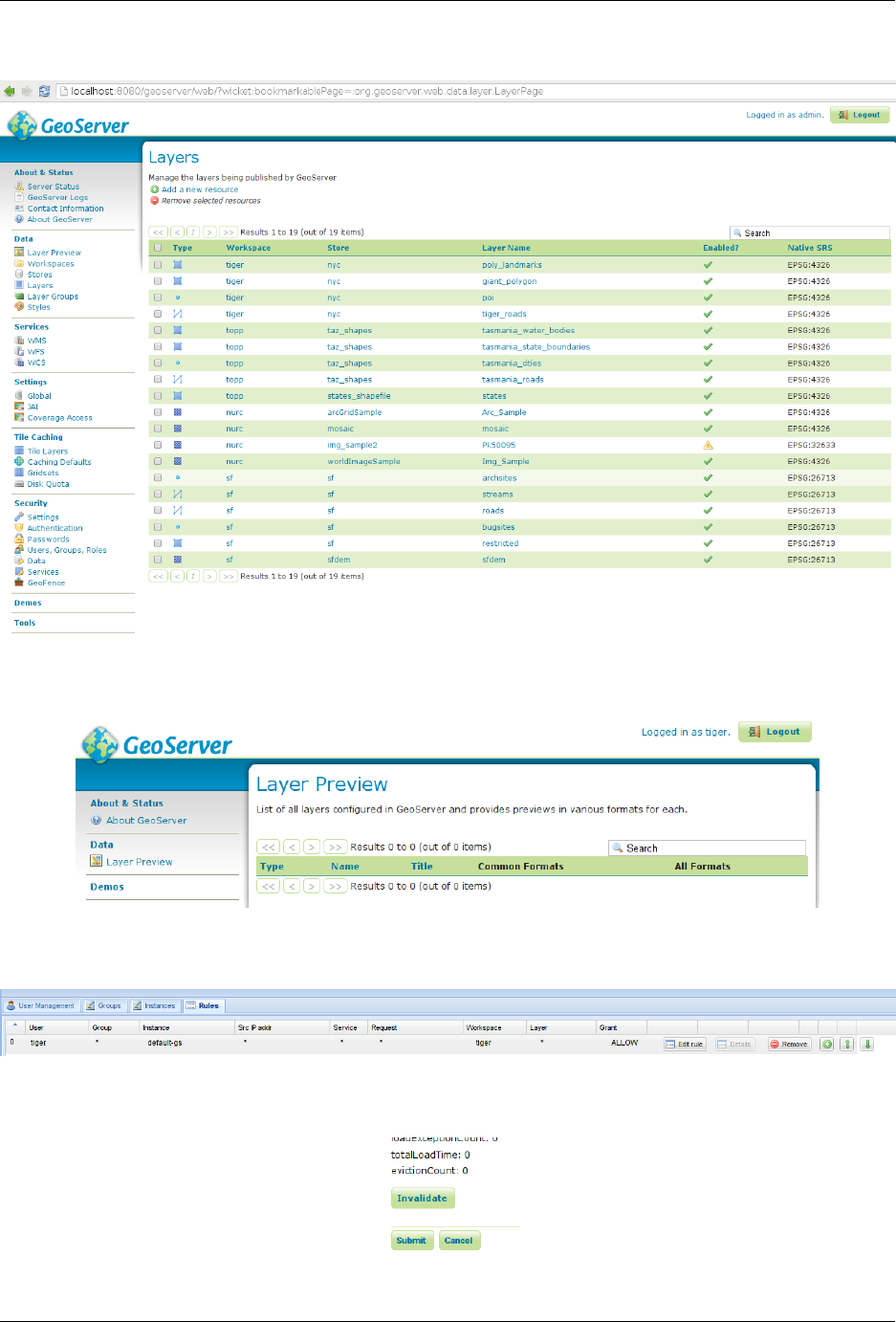Open Server Status in sidebar
Image resolution: width=896 pixels, height=1322 pixels.
coord(53,187)
